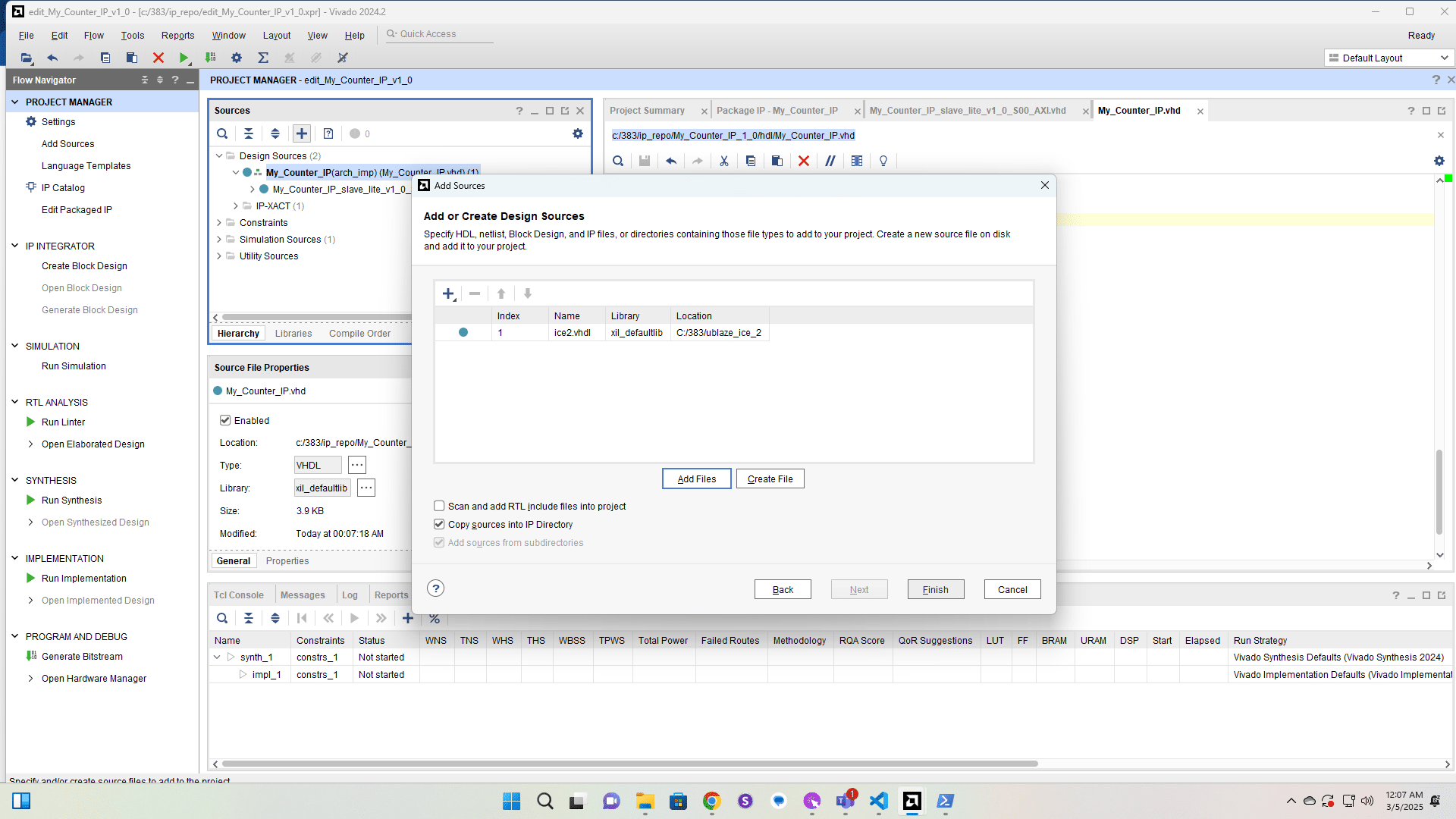
Task: Switch to the Compile Order tab
Action: tap(359, 334)
